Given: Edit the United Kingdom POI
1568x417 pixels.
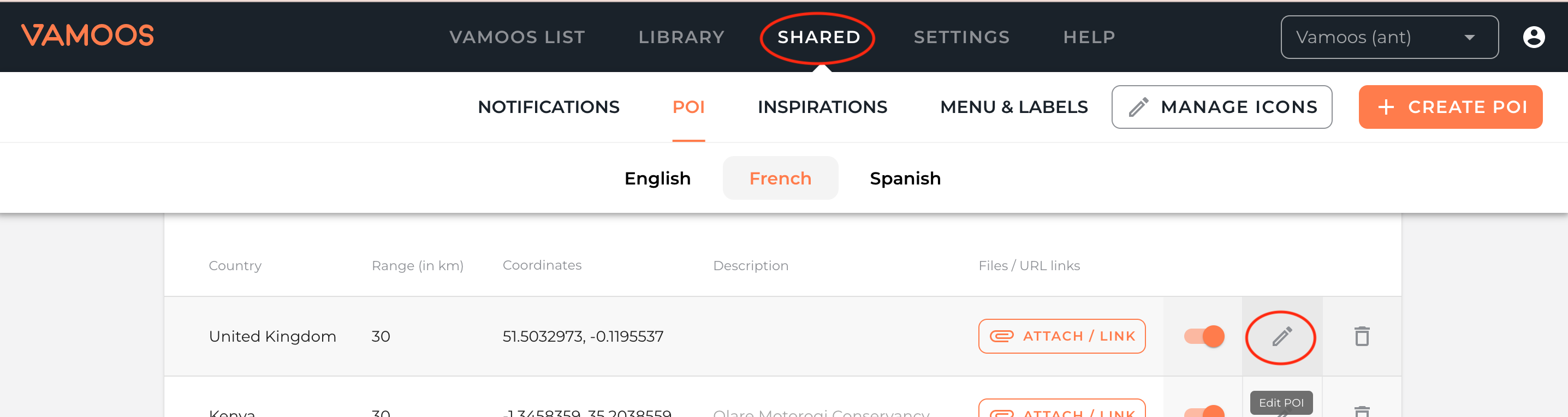Looking at the screenshot, I should coord(1282,336).
